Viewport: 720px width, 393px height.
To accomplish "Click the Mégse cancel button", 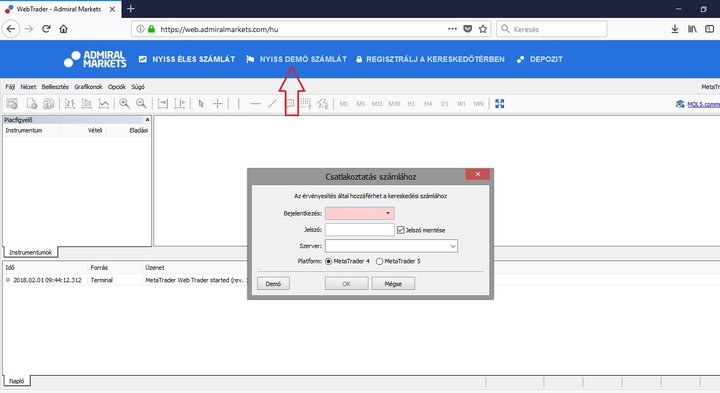I will point(393,284).
